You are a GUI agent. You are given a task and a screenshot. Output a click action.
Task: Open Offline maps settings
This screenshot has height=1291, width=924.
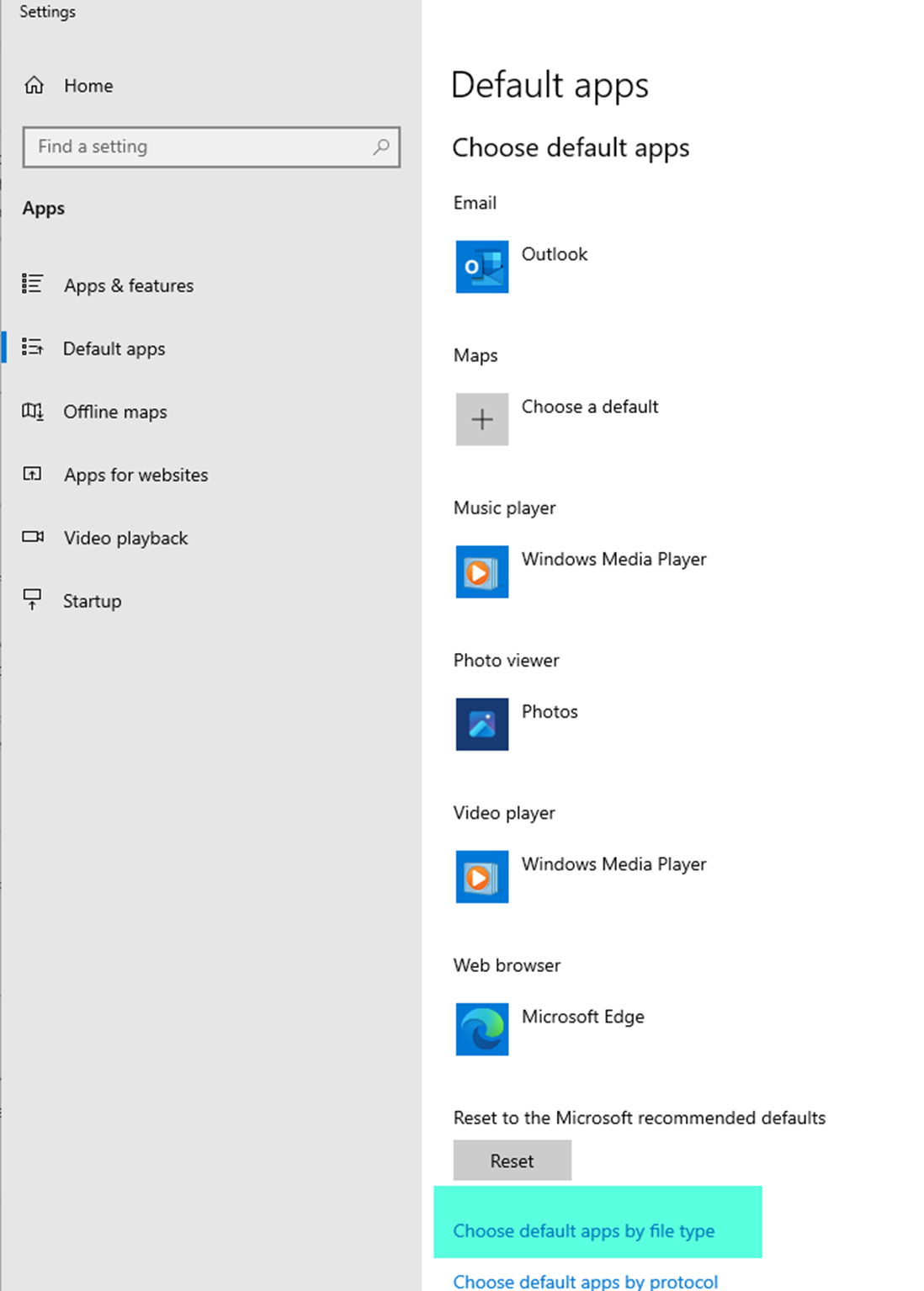click(115, 412)
